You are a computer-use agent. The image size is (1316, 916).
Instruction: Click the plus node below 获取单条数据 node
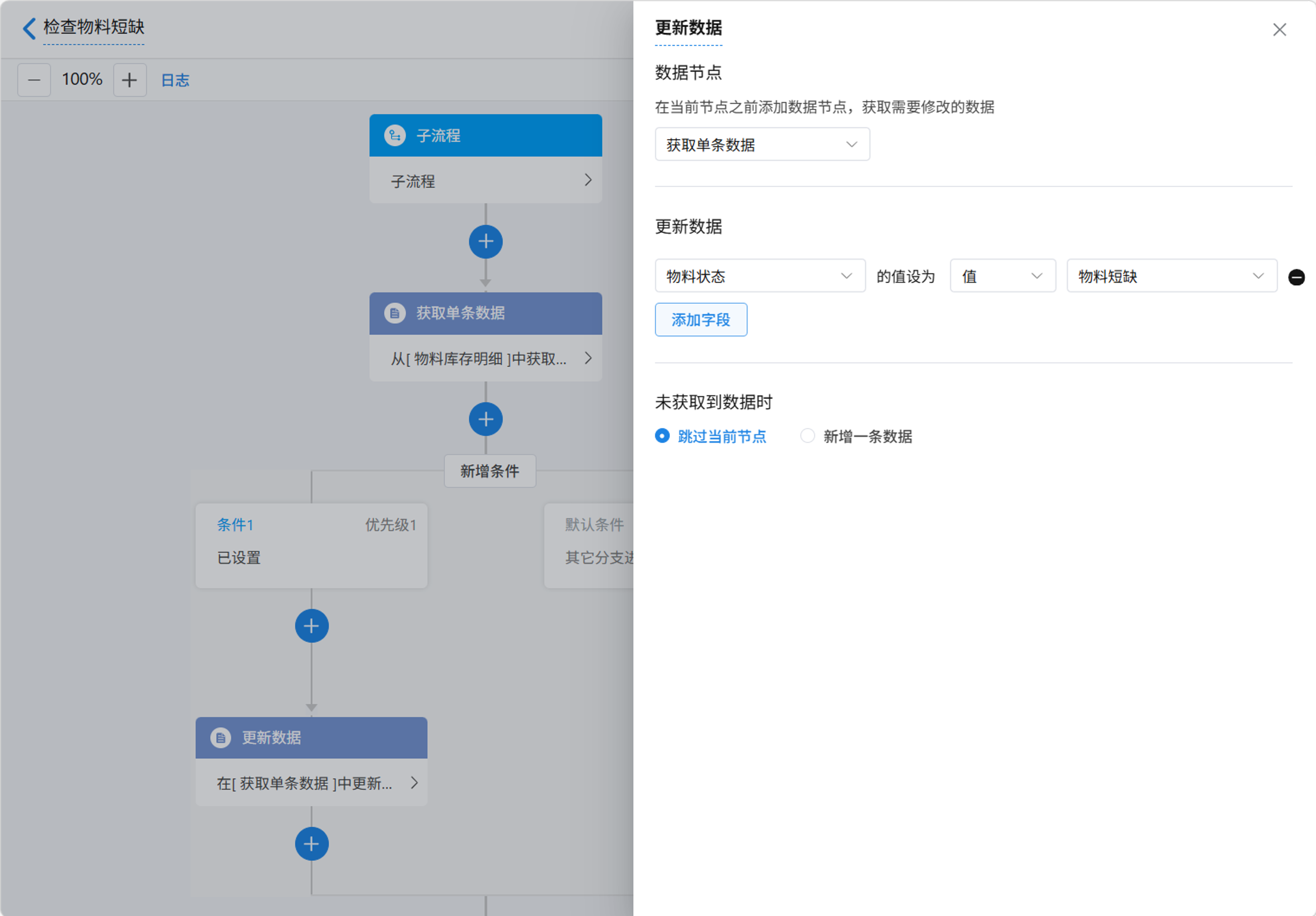[485, 419]
